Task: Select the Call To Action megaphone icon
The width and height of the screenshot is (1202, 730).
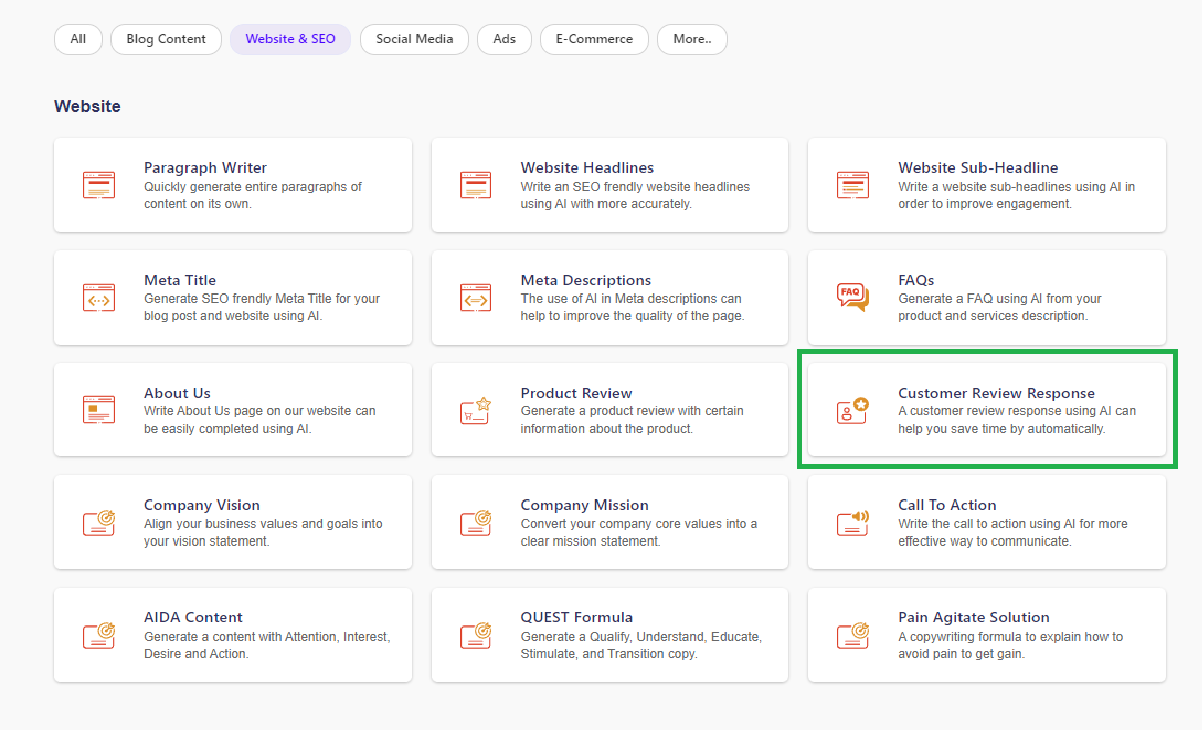Action: click(x=852, y=522)
